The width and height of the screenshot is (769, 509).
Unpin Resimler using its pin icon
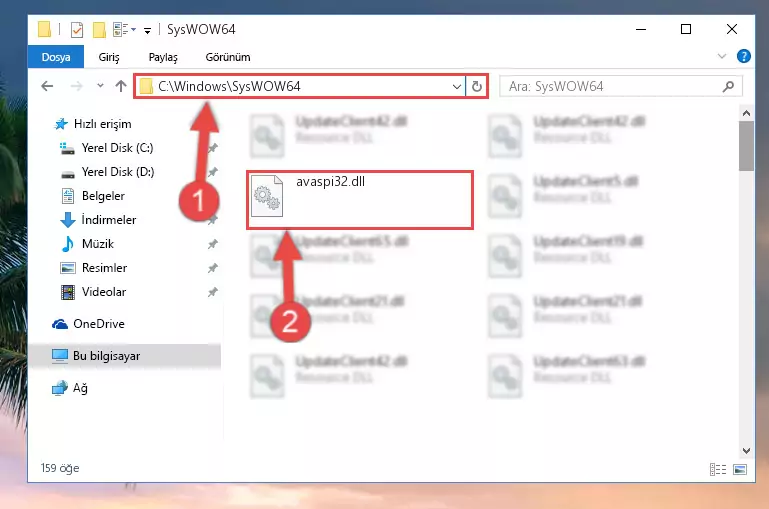tap(212, 268)
